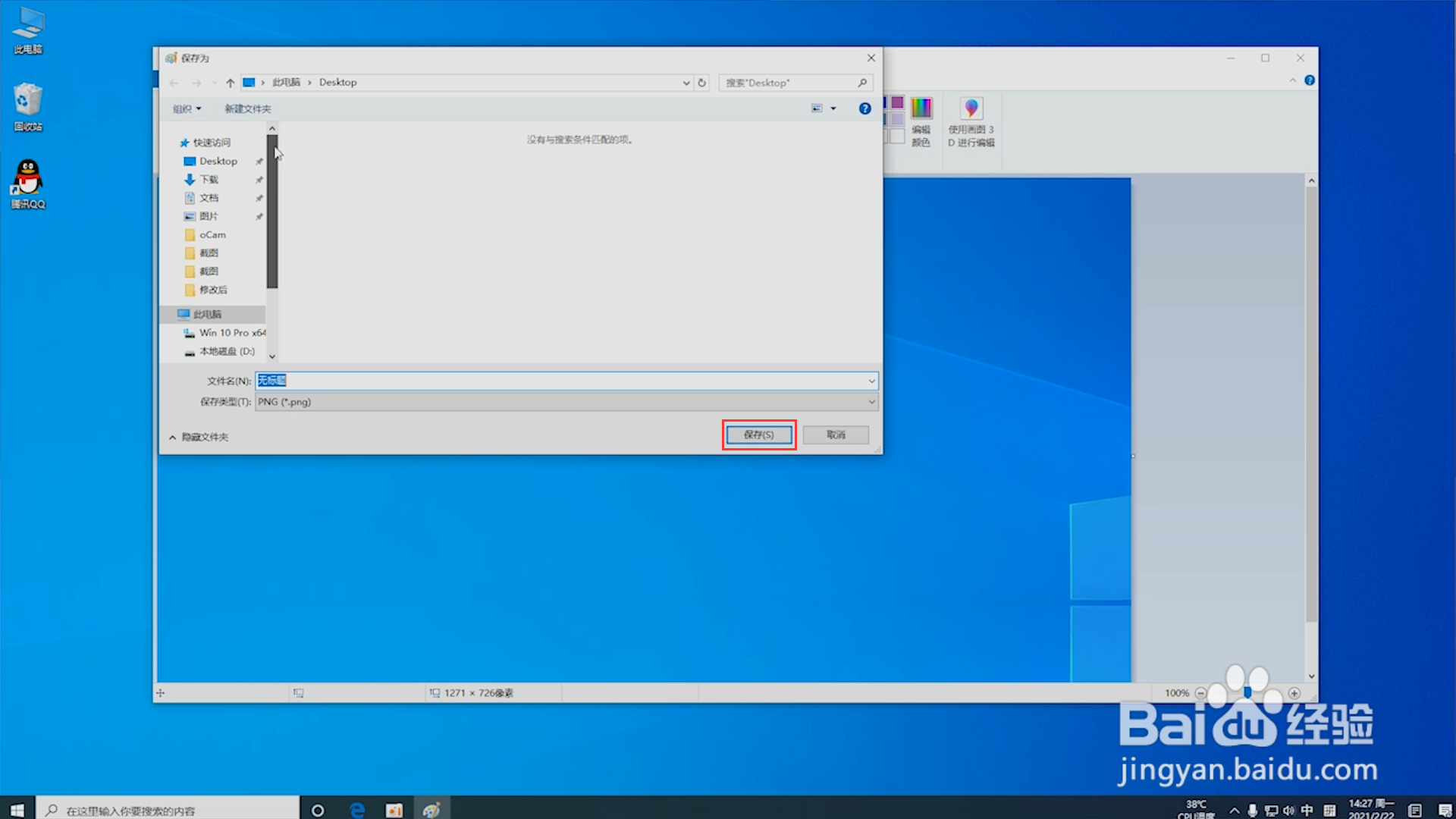1456x819 pixels.
Task: Collapse folders with Hide Folders toggle
Action: click(x=199, y=437)
